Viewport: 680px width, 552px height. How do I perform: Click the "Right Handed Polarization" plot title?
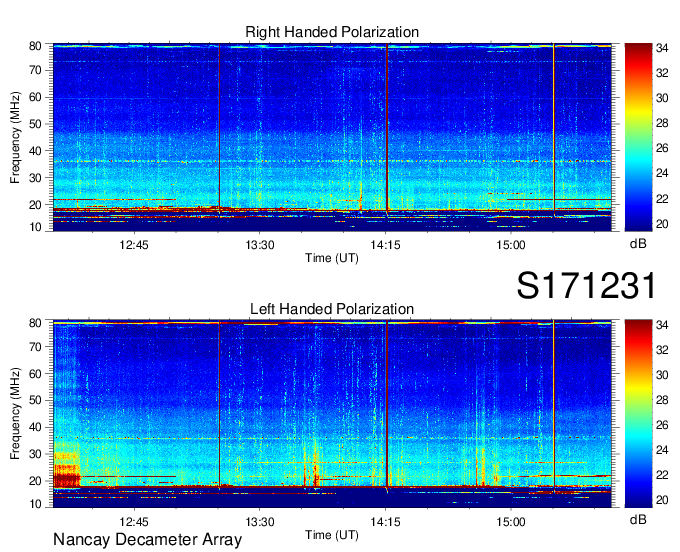coord(332,32)
